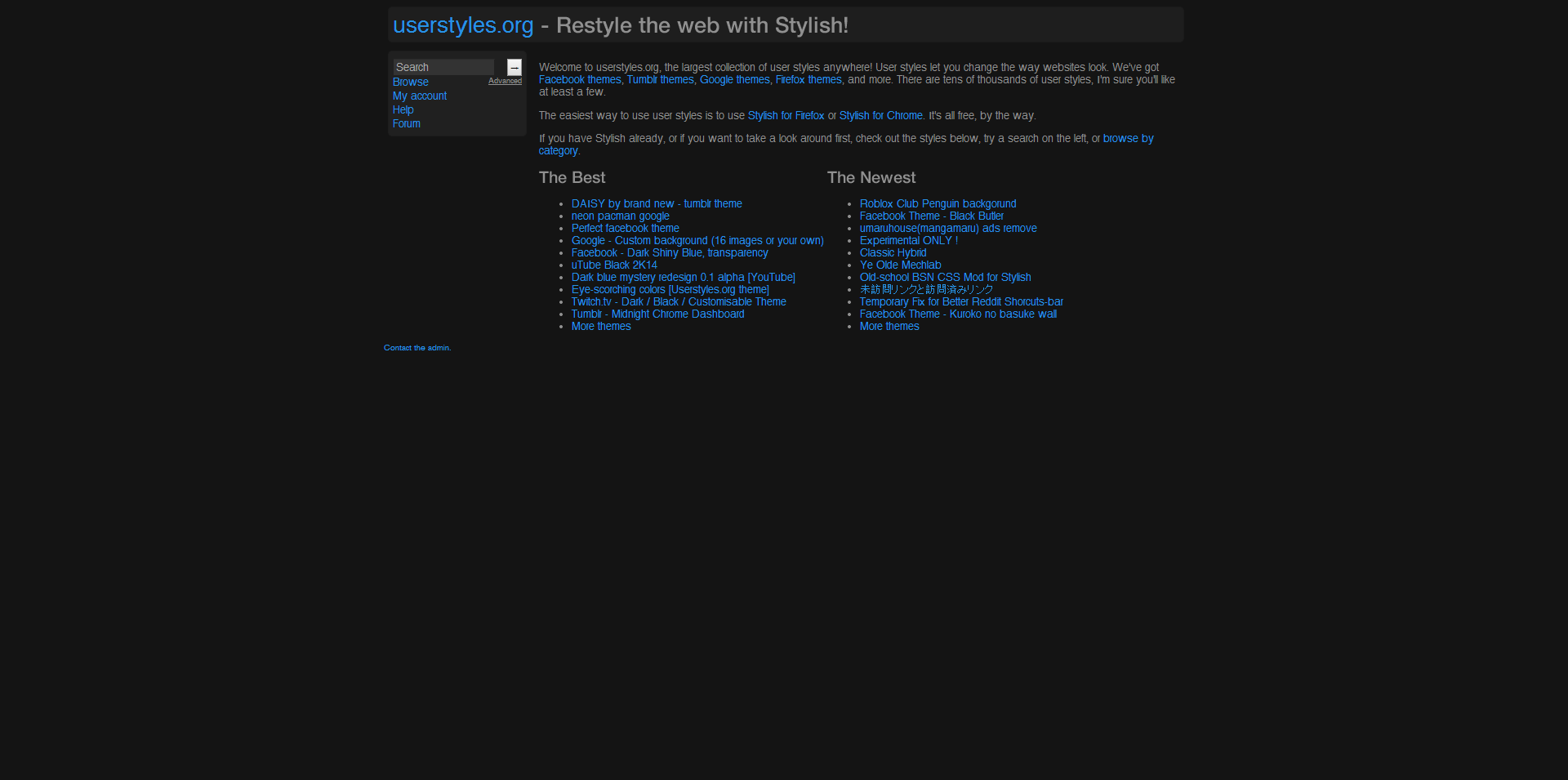The height and width of the screenshot is (780, 1568).
Task: Open uTube Black 2K14 style
Action: coord(614,265)
